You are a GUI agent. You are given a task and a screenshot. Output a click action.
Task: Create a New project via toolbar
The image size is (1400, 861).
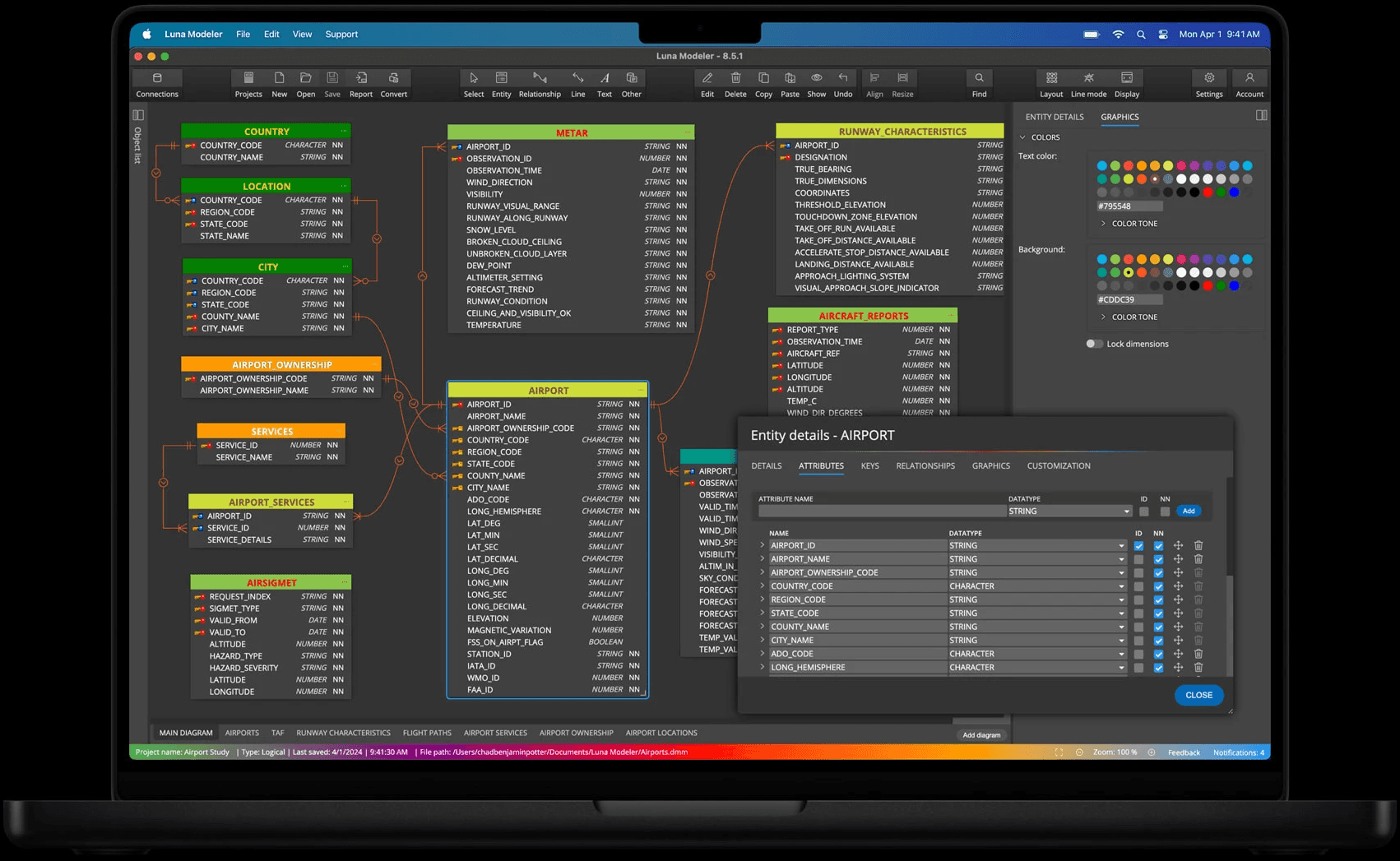280,78
